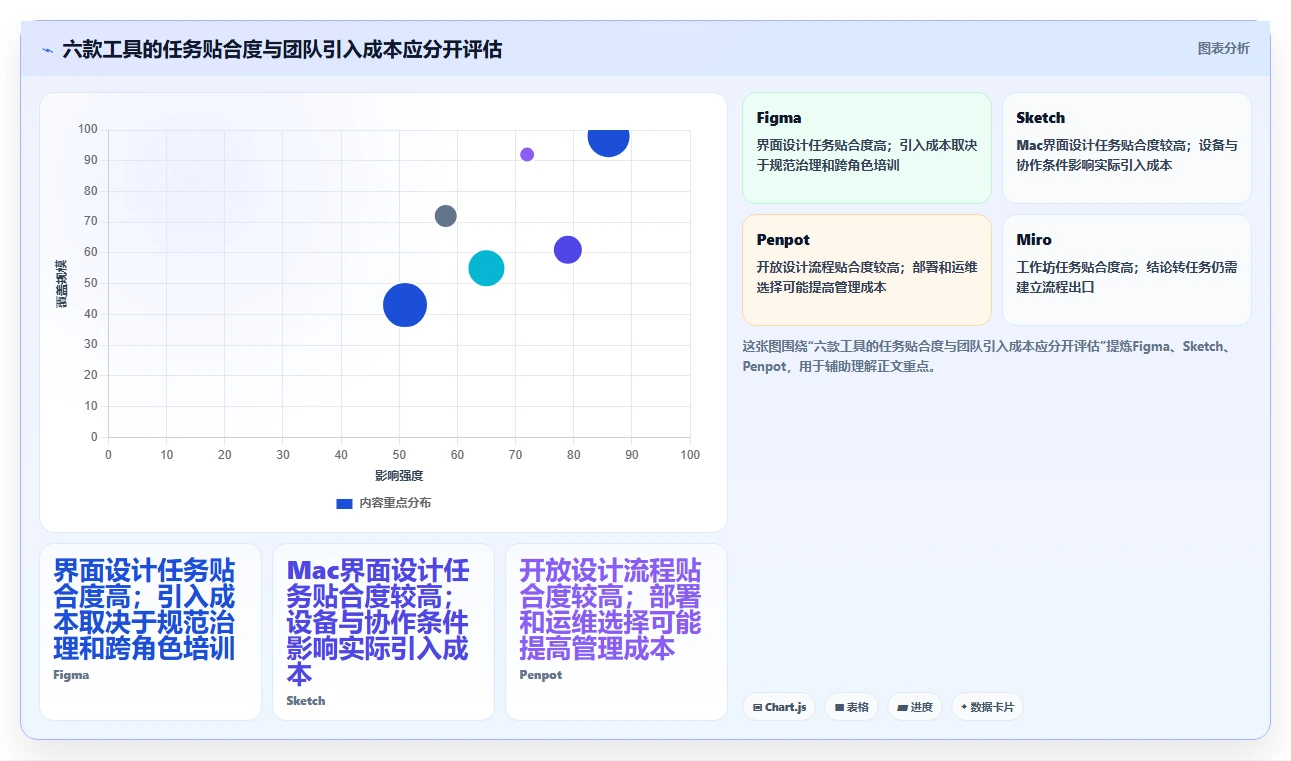The image size is (1291, 761).
Task: Click the purple Penpot stat card headline
Action: coord(611,610)
